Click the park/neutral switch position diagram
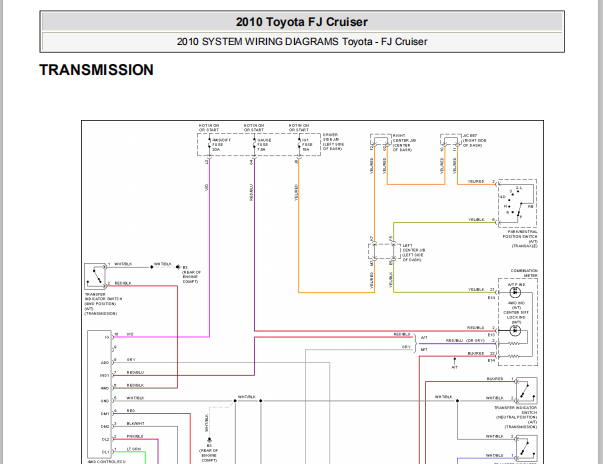Viewport: 603px width, 464px height. pos(517,203)
